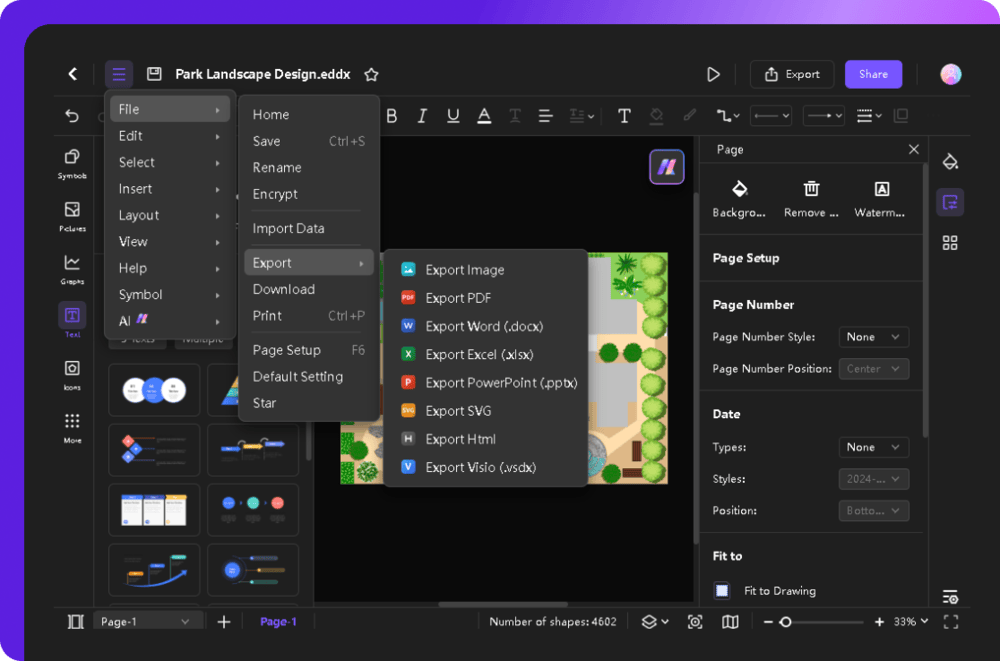Click the Watermark option

(x=880, y=199)
